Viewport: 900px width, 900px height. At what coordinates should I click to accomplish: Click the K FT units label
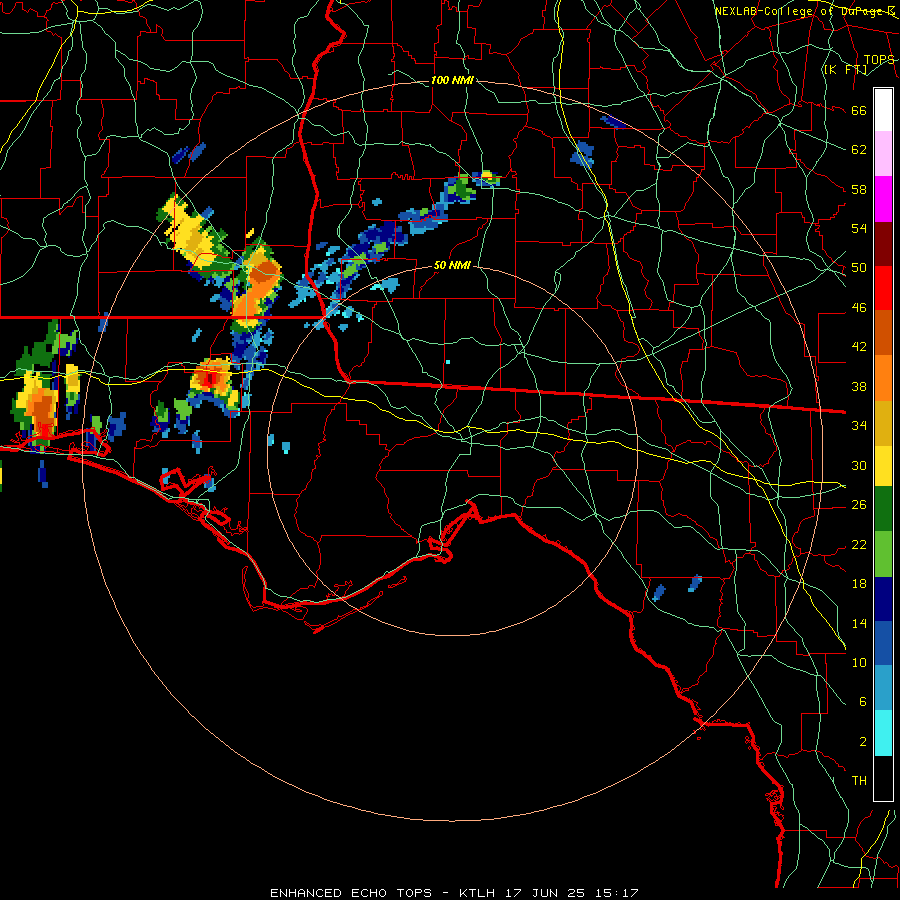point(845,70)
